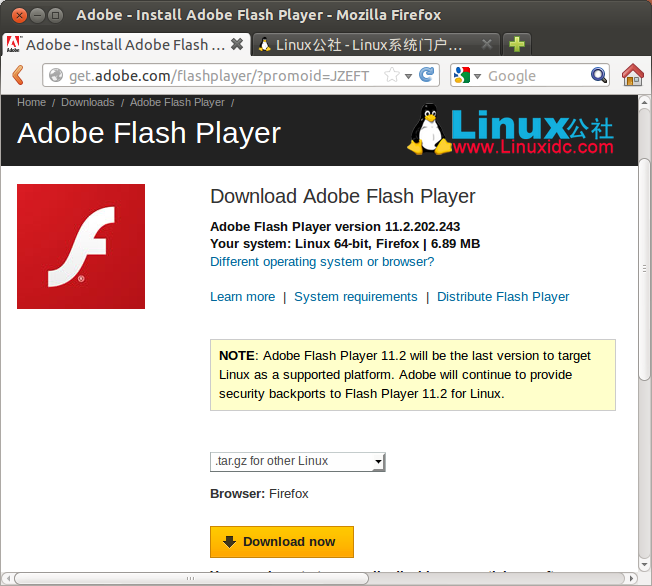The image size is (652, 586).
Task: Click the vertical scrollbar thumb
Action: (645, 269)
